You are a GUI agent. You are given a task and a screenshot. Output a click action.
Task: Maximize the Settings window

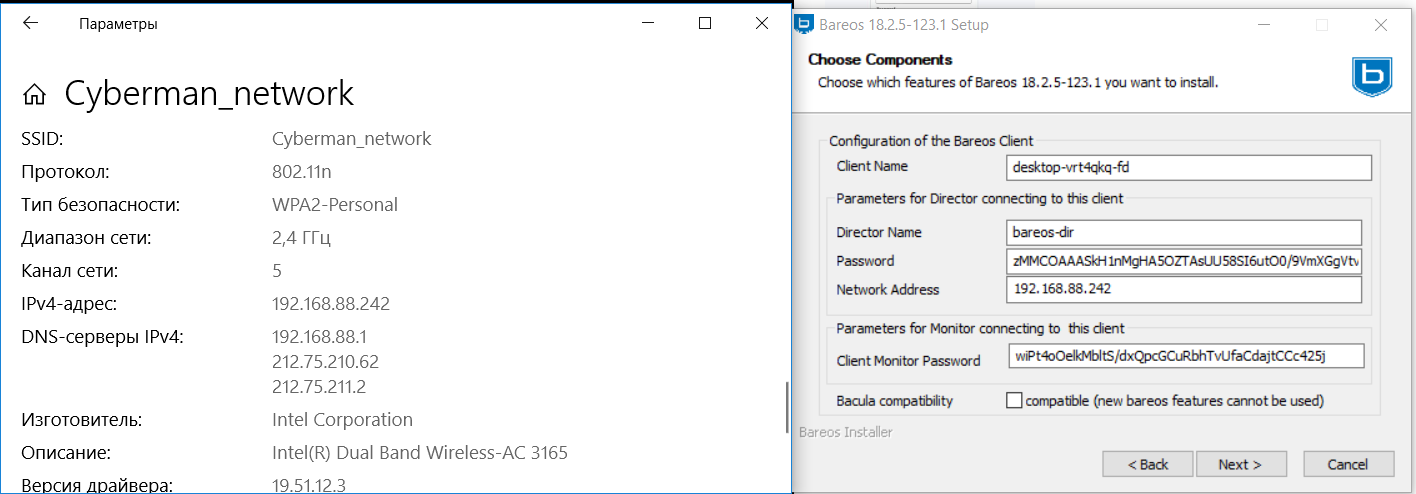click(705, 23)
